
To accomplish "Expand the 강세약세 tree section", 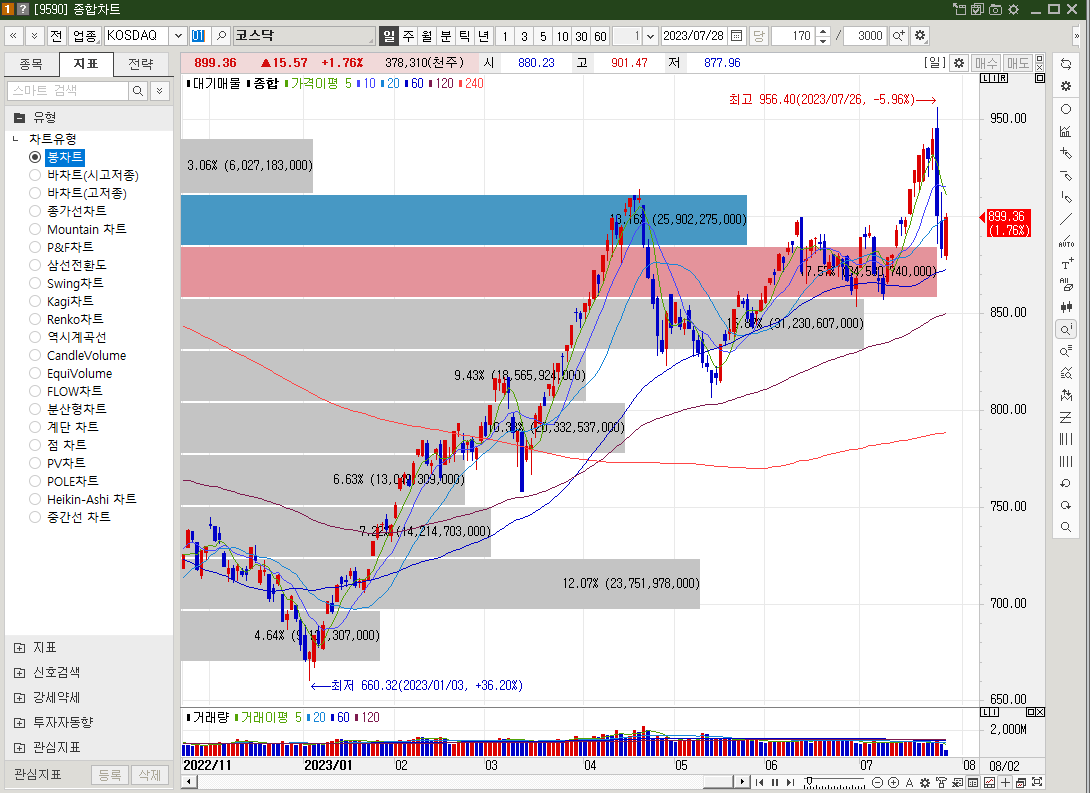I will pos(19,698).
